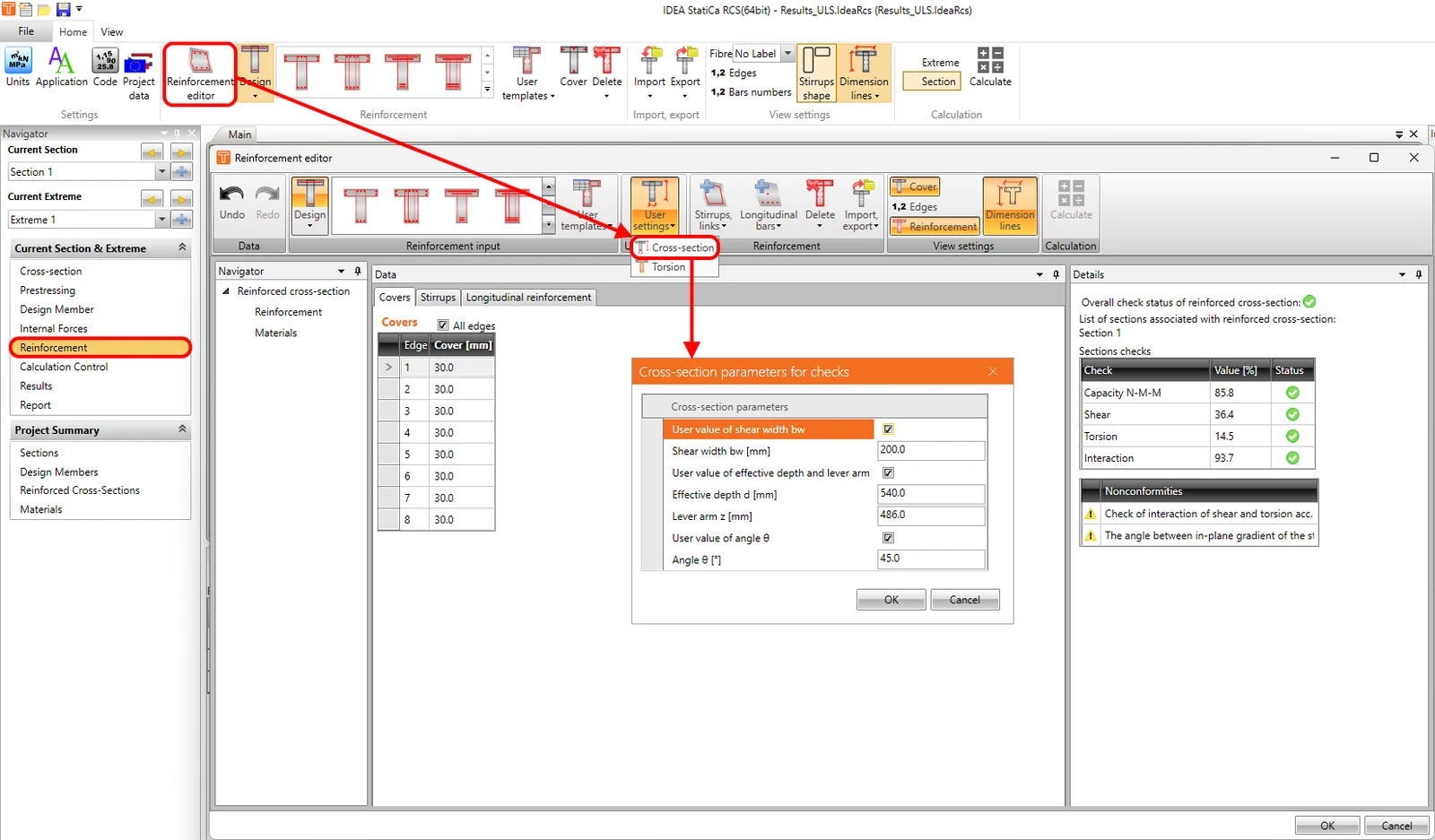Cancel cross-section parameters dialog
The width and height of the screenshot is (1435, 840).
coord(965,600)
